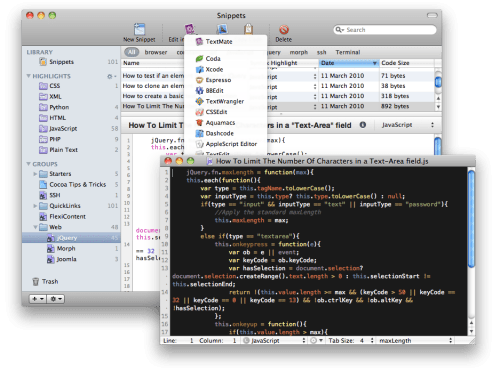
Task: Open the Trash in the sidebar
Action: tap(45, 282)
